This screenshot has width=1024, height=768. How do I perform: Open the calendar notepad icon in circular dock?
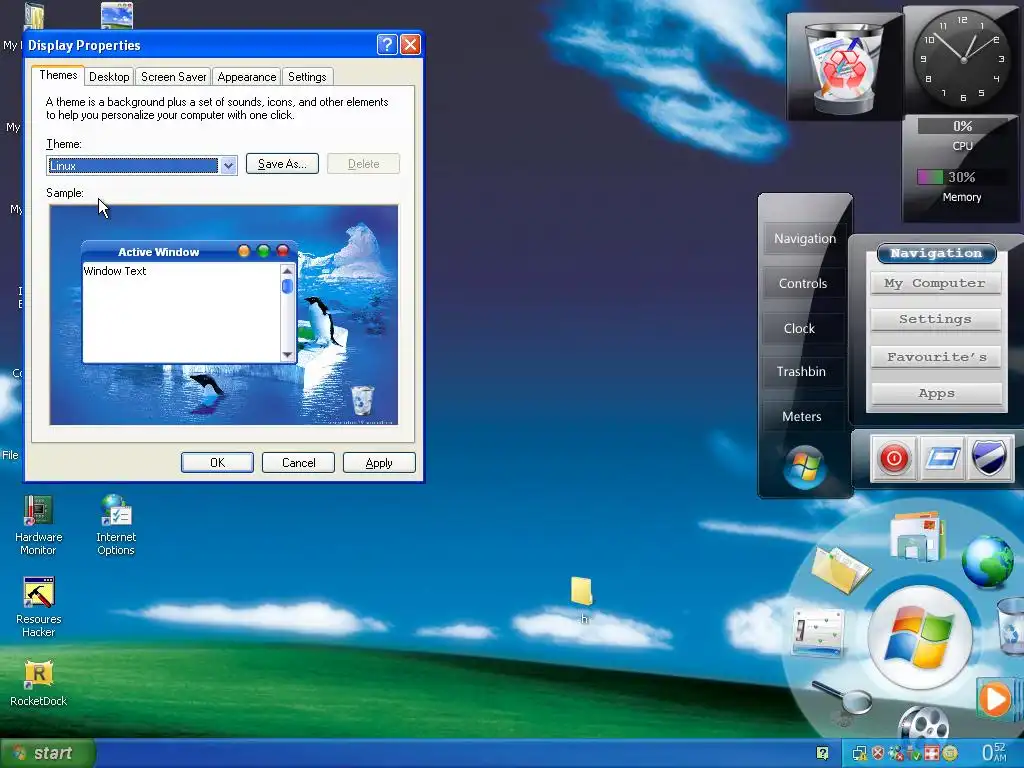pyautogui.click(x=818, y=631)
